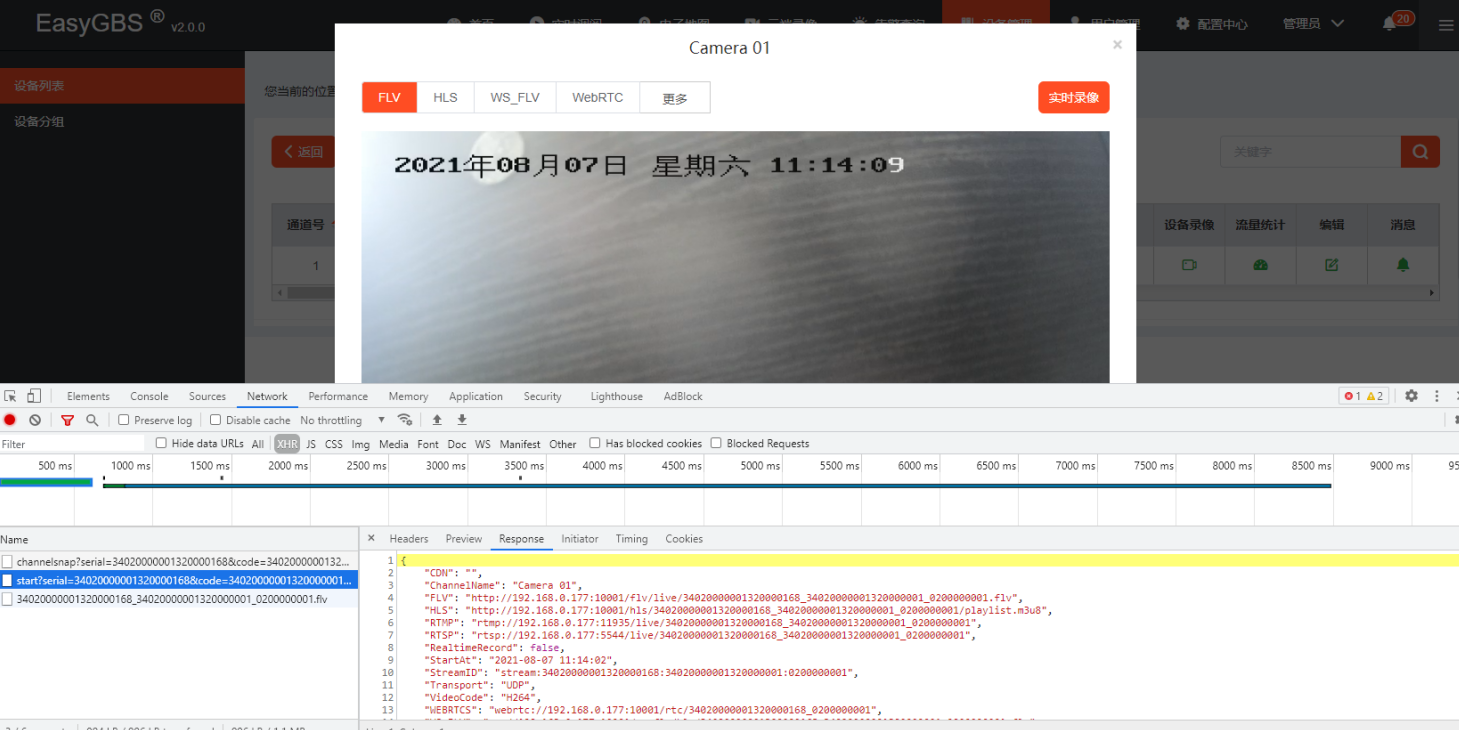
Task: Click the 返回 back button
Action: click(x=303, y=152)
